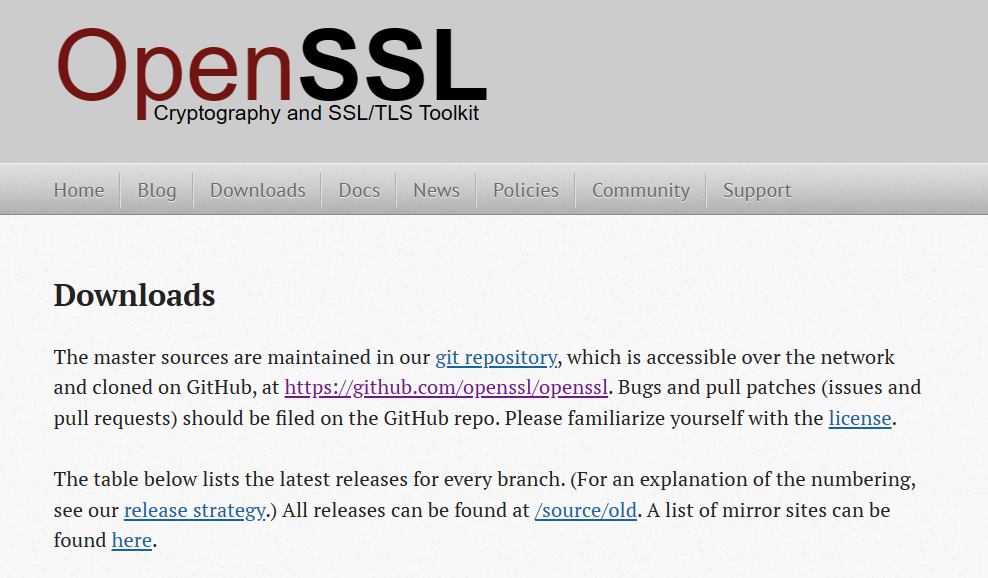Open the /source/old link
Image resolution: width=988 pixels, height=578 pixels.
585,511
